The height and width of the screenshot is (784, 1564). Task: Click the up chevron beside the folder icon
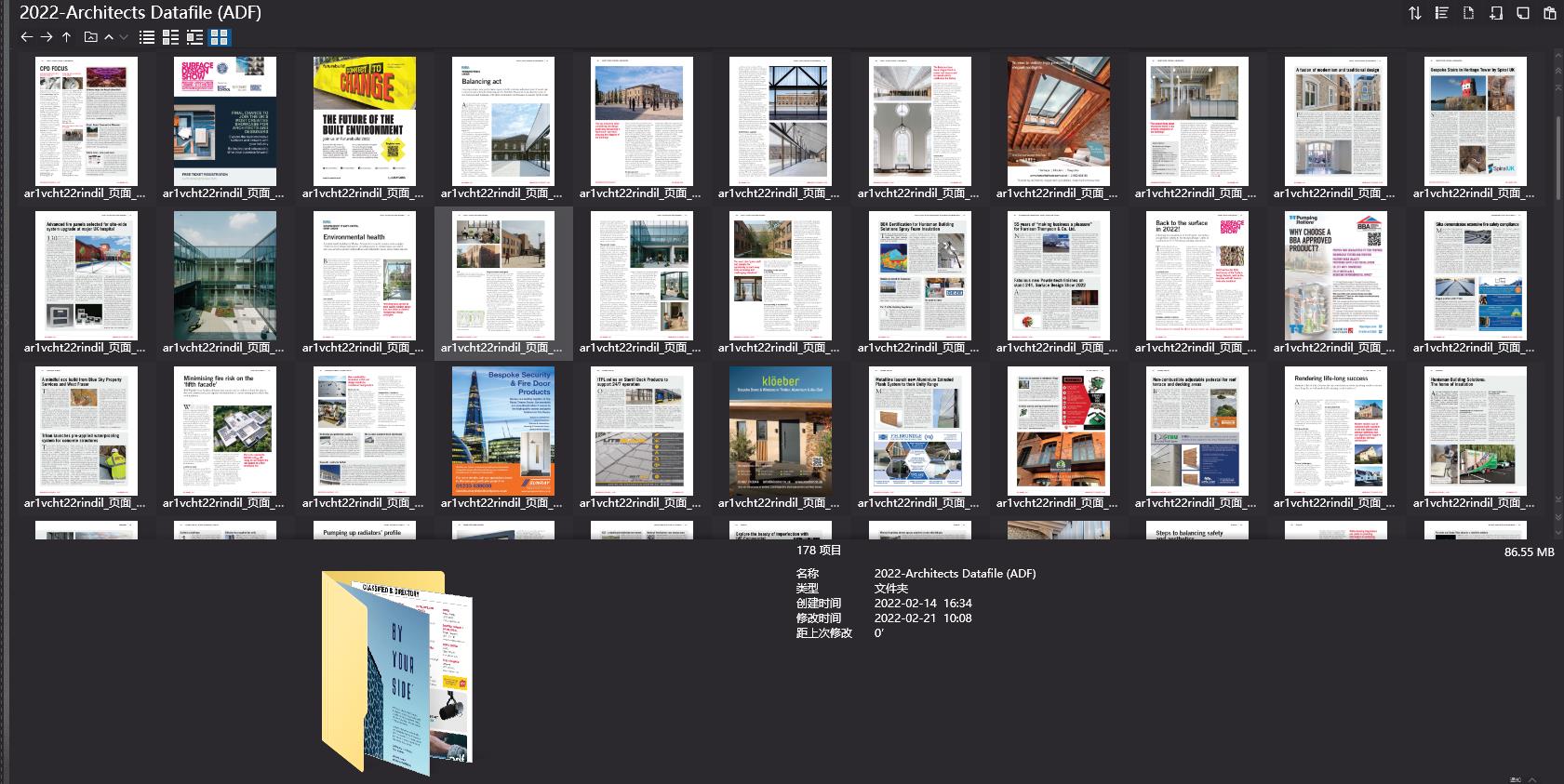[x=109, y=37]
